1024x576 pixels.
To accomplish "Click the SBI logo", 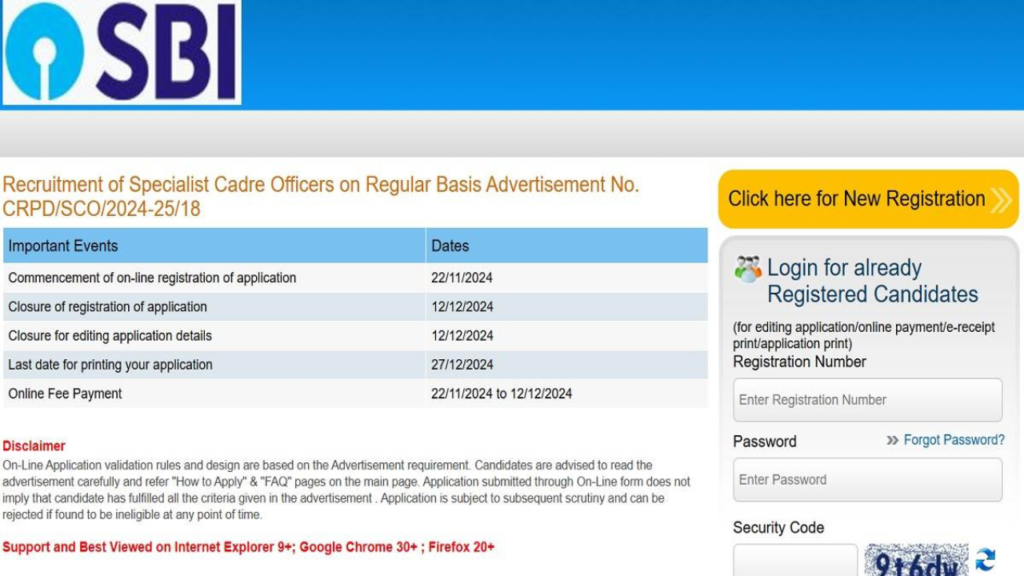I will tap(121, 52).
